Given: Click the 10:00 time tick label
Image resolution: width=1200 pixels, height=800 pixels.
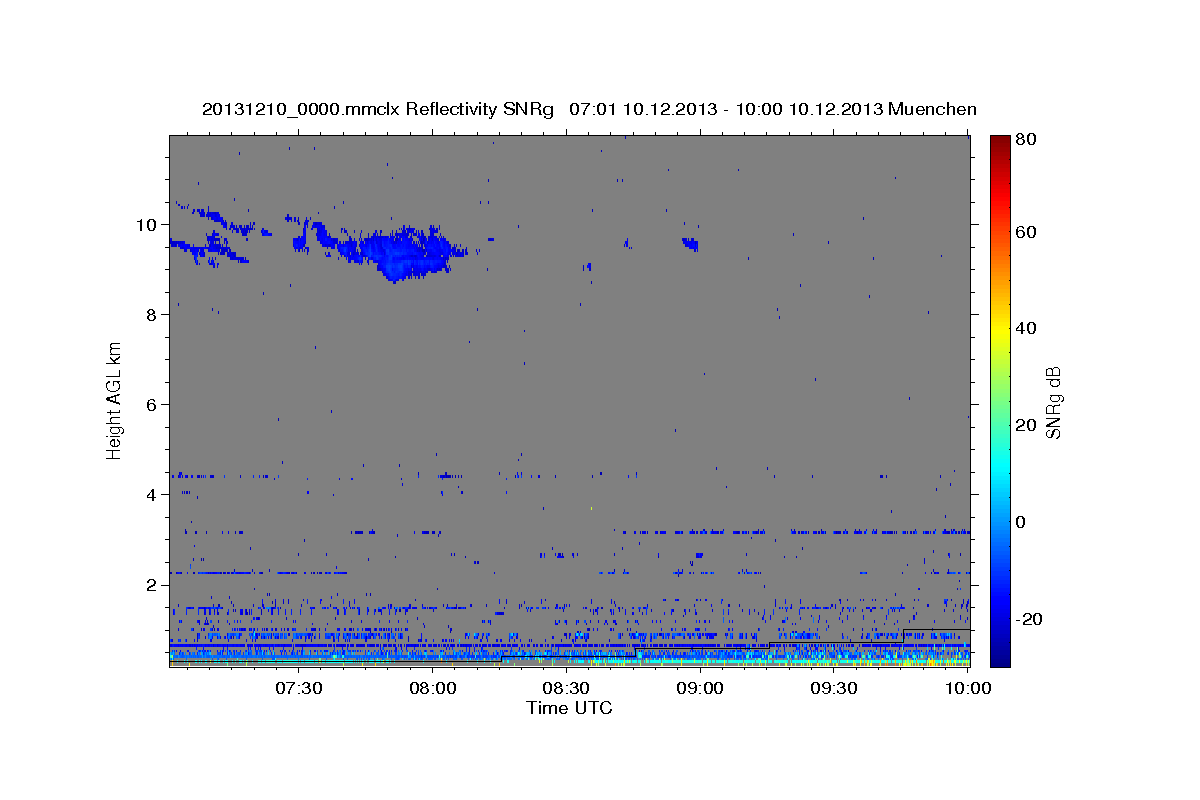Looking at the screenshot, I should [967, 688].
